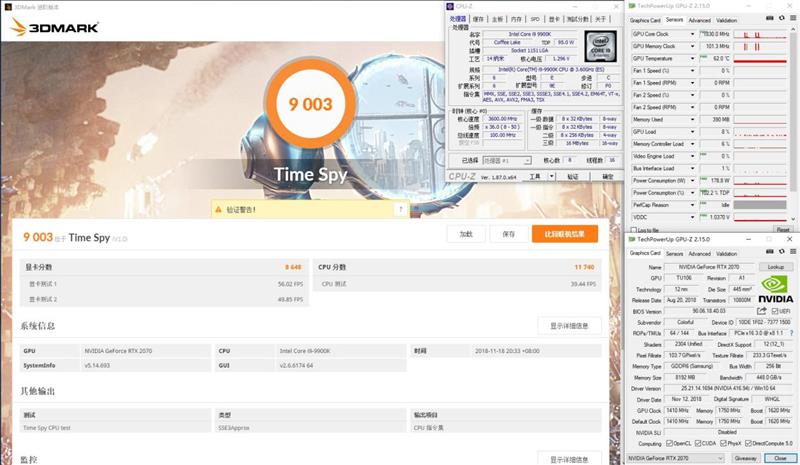Toggle the DirectCompute 5.0 checkbox

pos(748,444)
